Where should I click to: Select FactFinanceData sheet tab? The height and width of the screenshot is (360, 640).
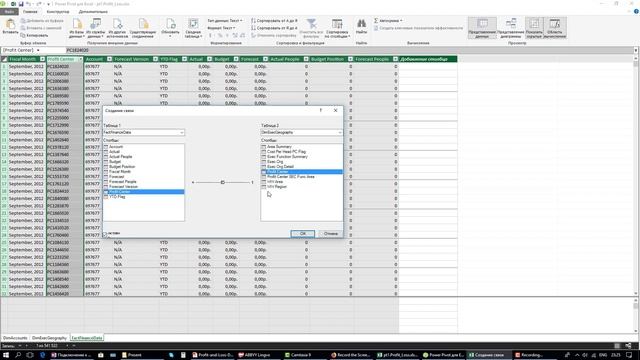87,338
